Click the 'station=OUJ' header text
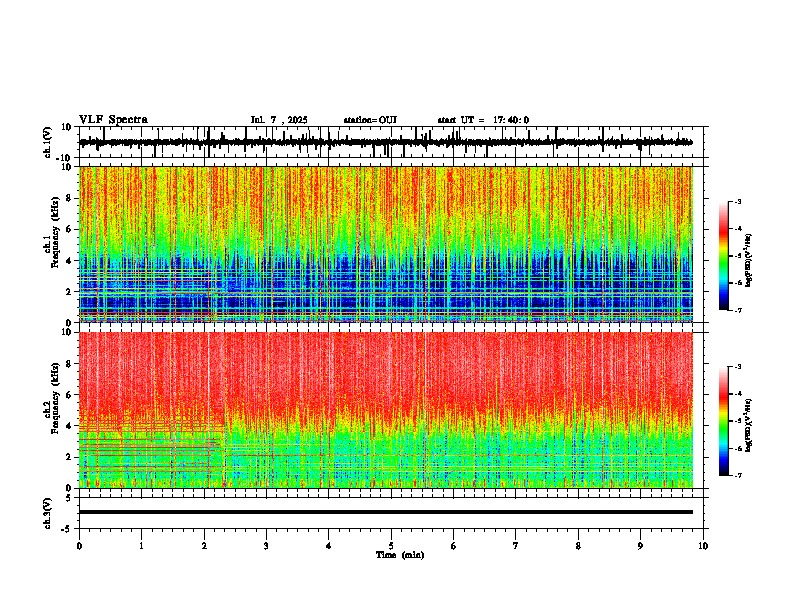The height and width of the screenshot is (612, 792). click(x=370, y=120)
